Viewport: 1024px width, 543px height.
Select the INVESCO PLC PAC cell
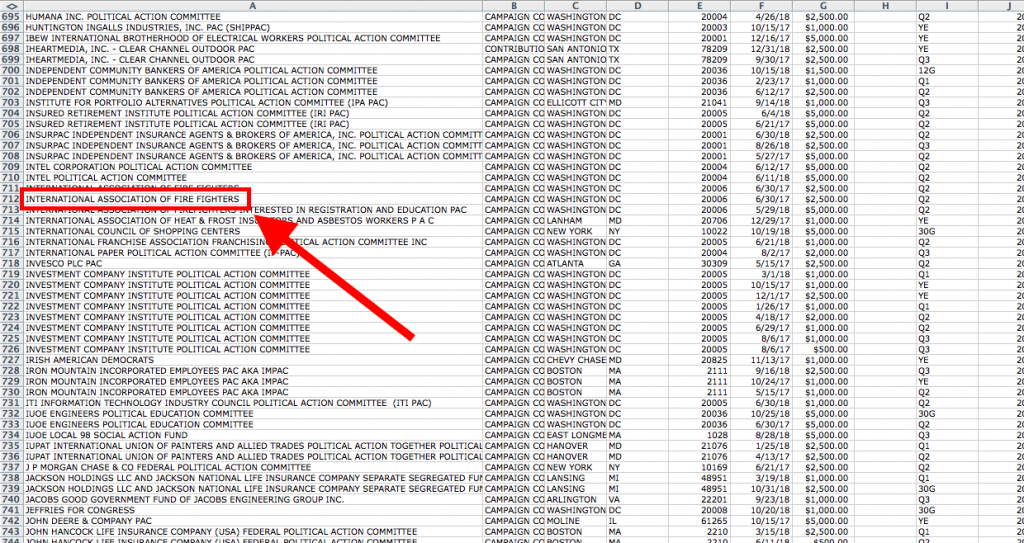253,263
